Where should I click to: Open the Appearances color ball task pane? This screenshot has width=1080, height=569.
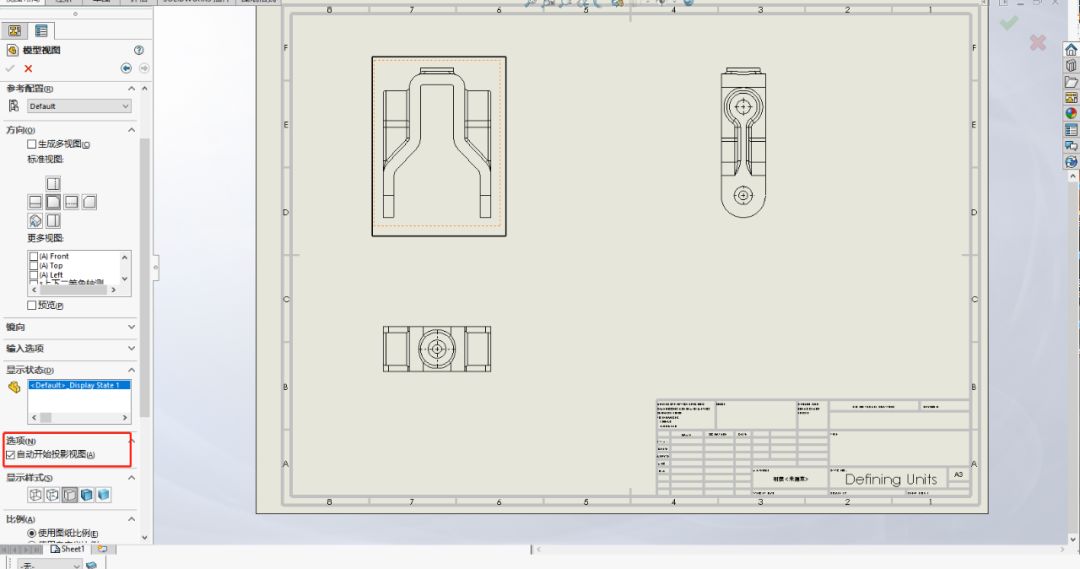tap(1071, 113)
